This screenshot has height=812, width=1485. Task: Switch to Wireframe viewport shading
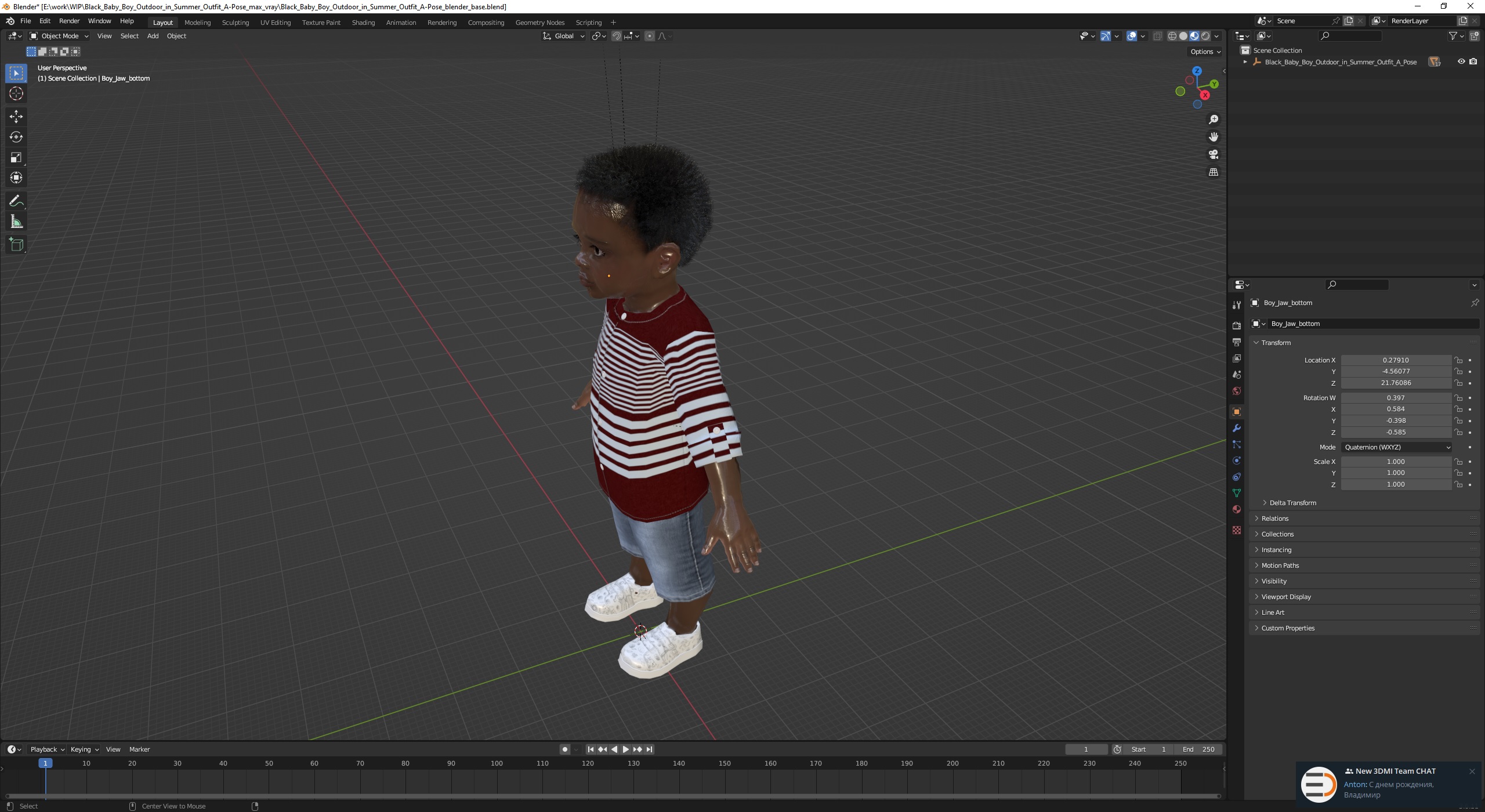pyautogui.click(x=1172, y=36)
